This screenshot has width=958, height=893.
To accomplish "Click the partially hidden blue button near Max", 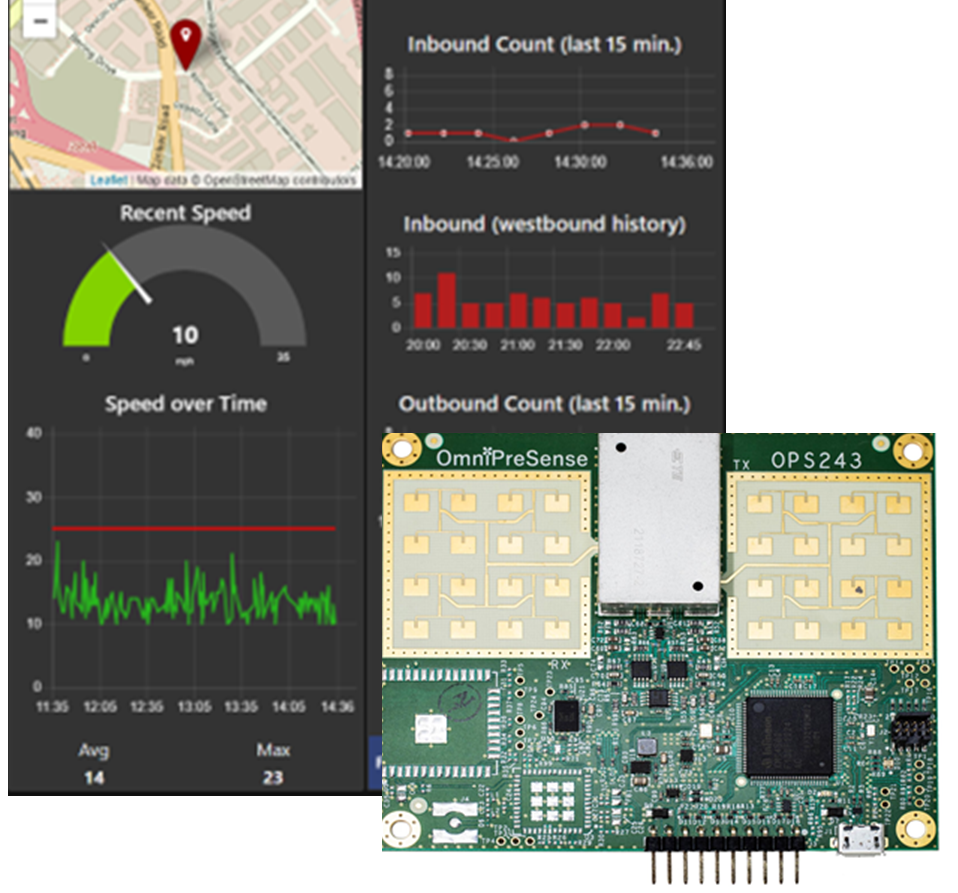I will click(374, 760).
